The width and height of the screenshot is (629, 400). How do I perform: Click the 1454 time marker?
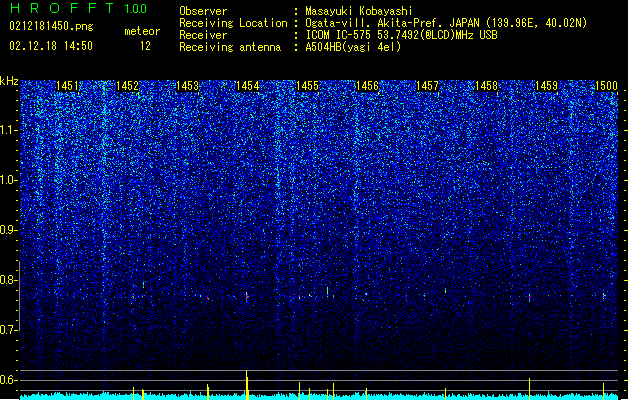[x=248, y=86]
